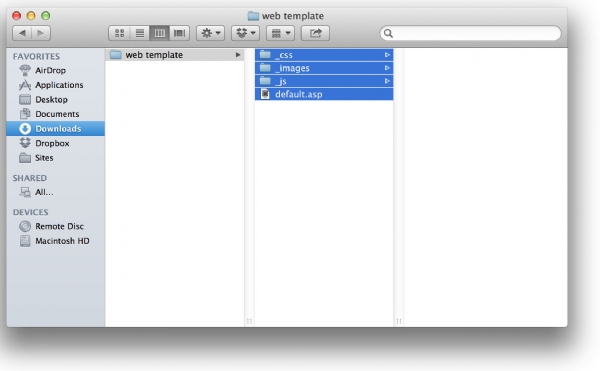Open the Dropbox toolbar dropdown
The image size is (600, 371).
pyautogui.click(x=245, y=33)
